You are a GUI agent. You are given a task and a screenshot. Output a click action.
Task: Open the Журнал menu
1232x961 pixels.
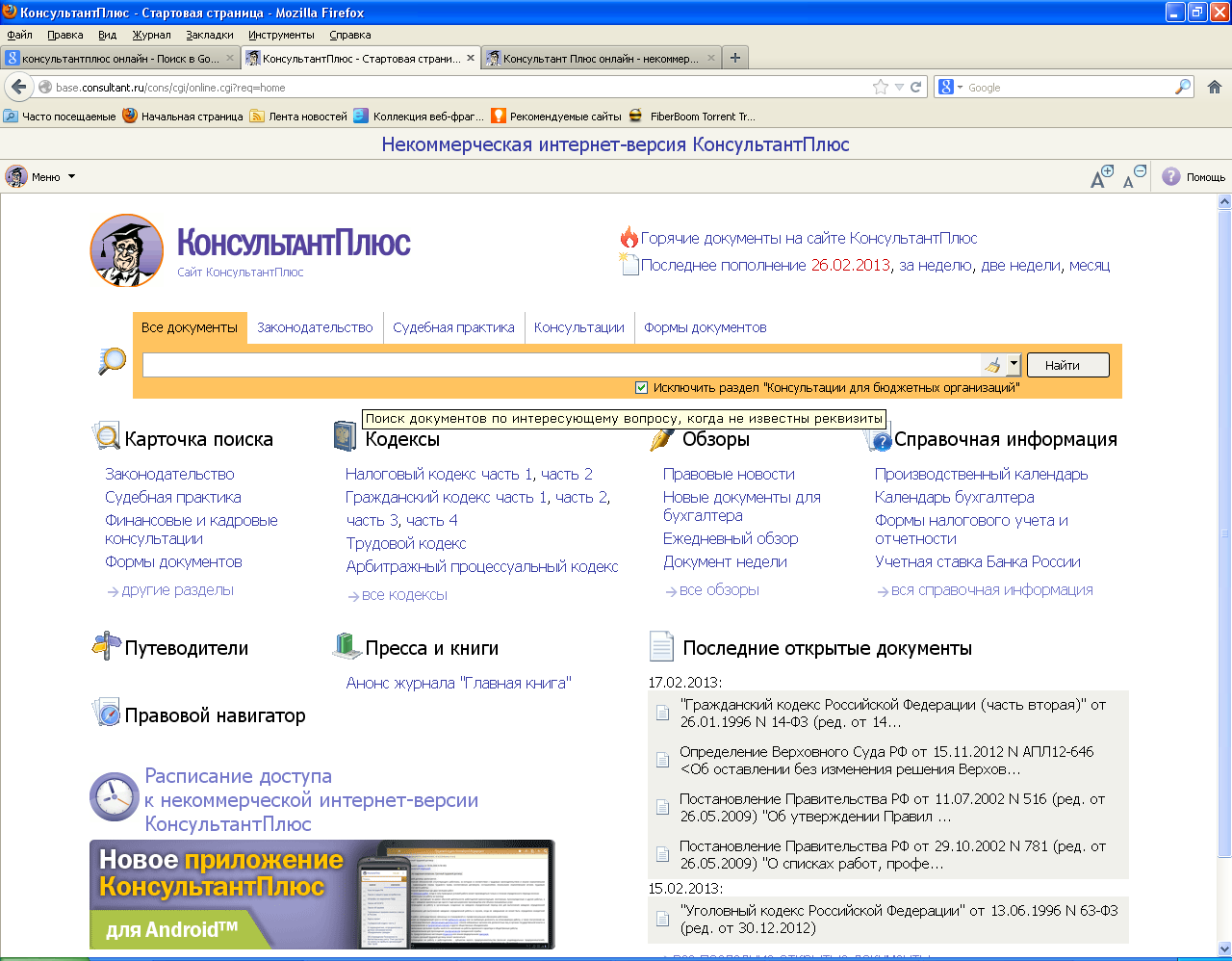pos(151,35)
